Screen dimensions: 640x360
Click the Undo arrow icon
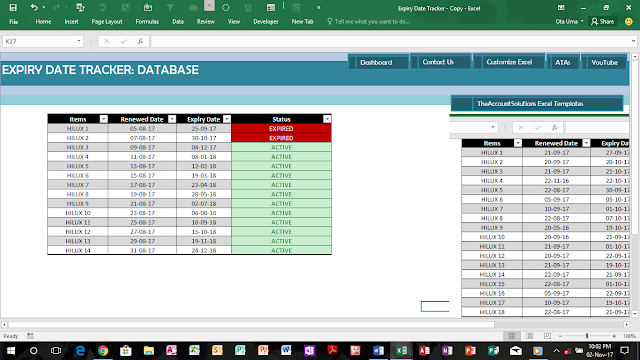[x=34, y=7]
